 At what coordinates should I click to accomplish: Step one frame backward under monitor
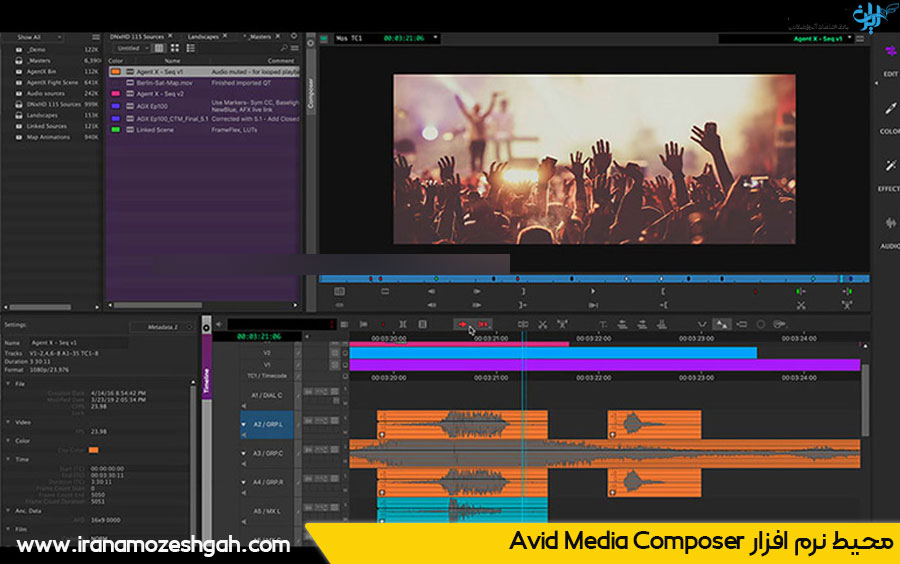pos(432,291)
